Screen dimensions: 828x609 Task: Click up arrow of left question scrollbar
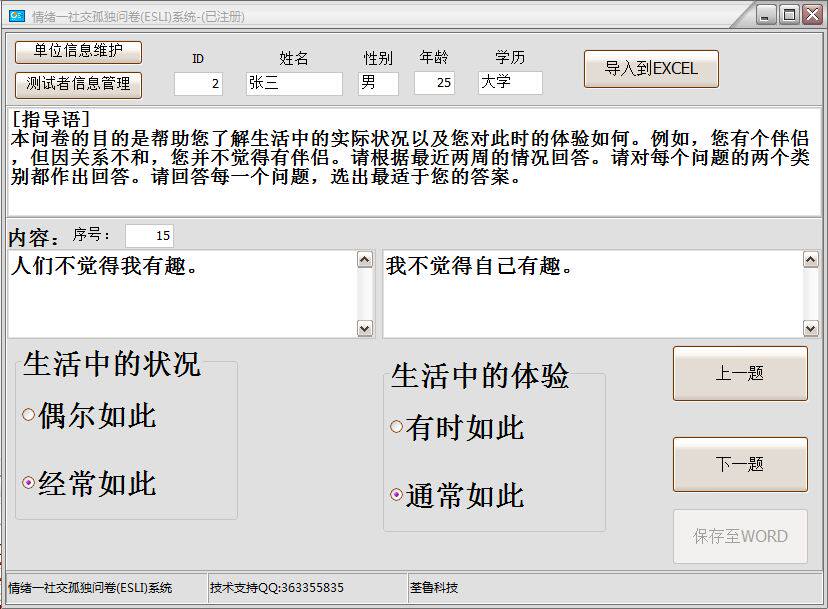pyautogui.click(x=365, y=259)
